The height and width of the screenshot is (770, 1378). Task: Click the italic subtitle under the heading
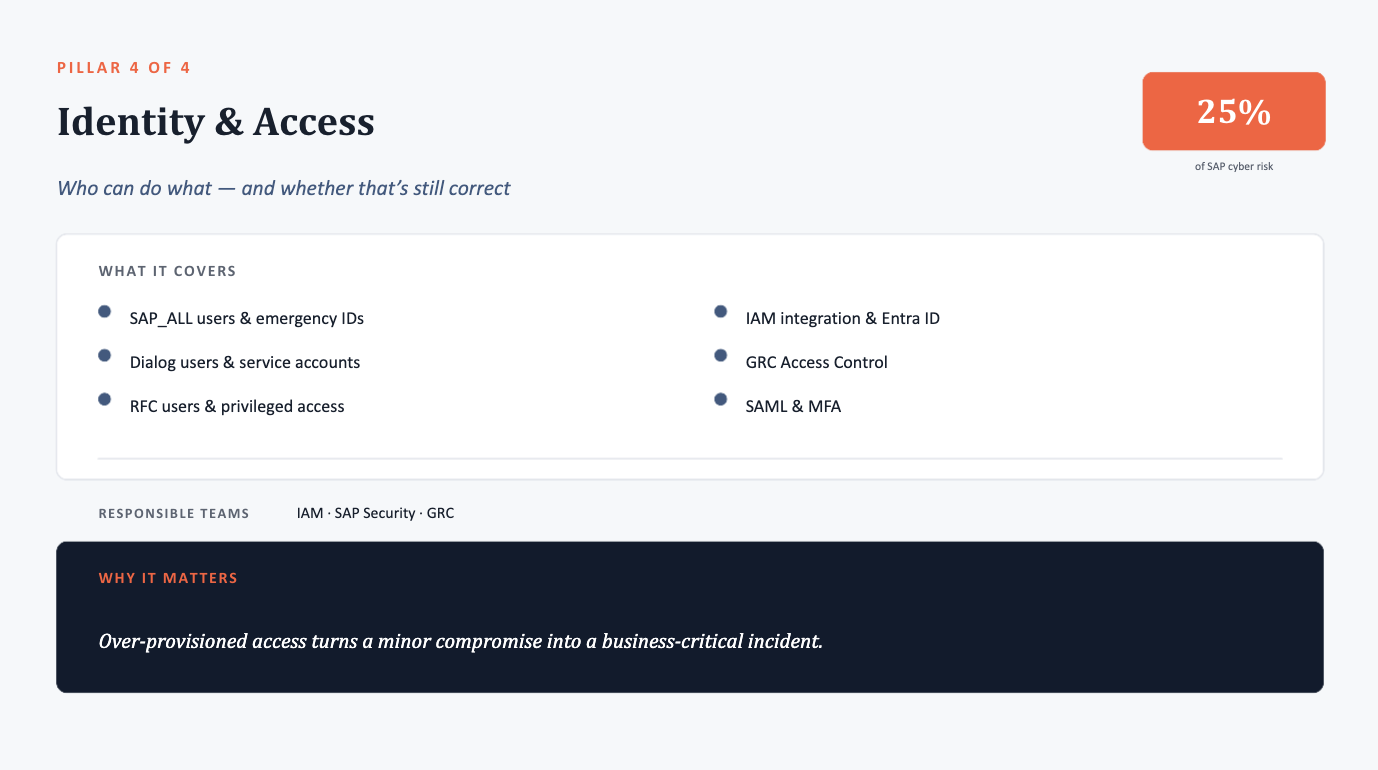click(x=284, y=188)
